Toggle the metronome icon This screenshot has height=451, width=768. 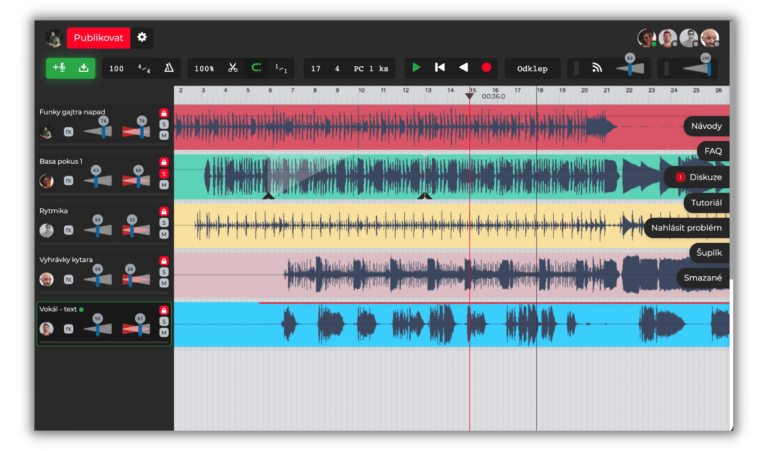pyautogui.click(x=169, y=68)
